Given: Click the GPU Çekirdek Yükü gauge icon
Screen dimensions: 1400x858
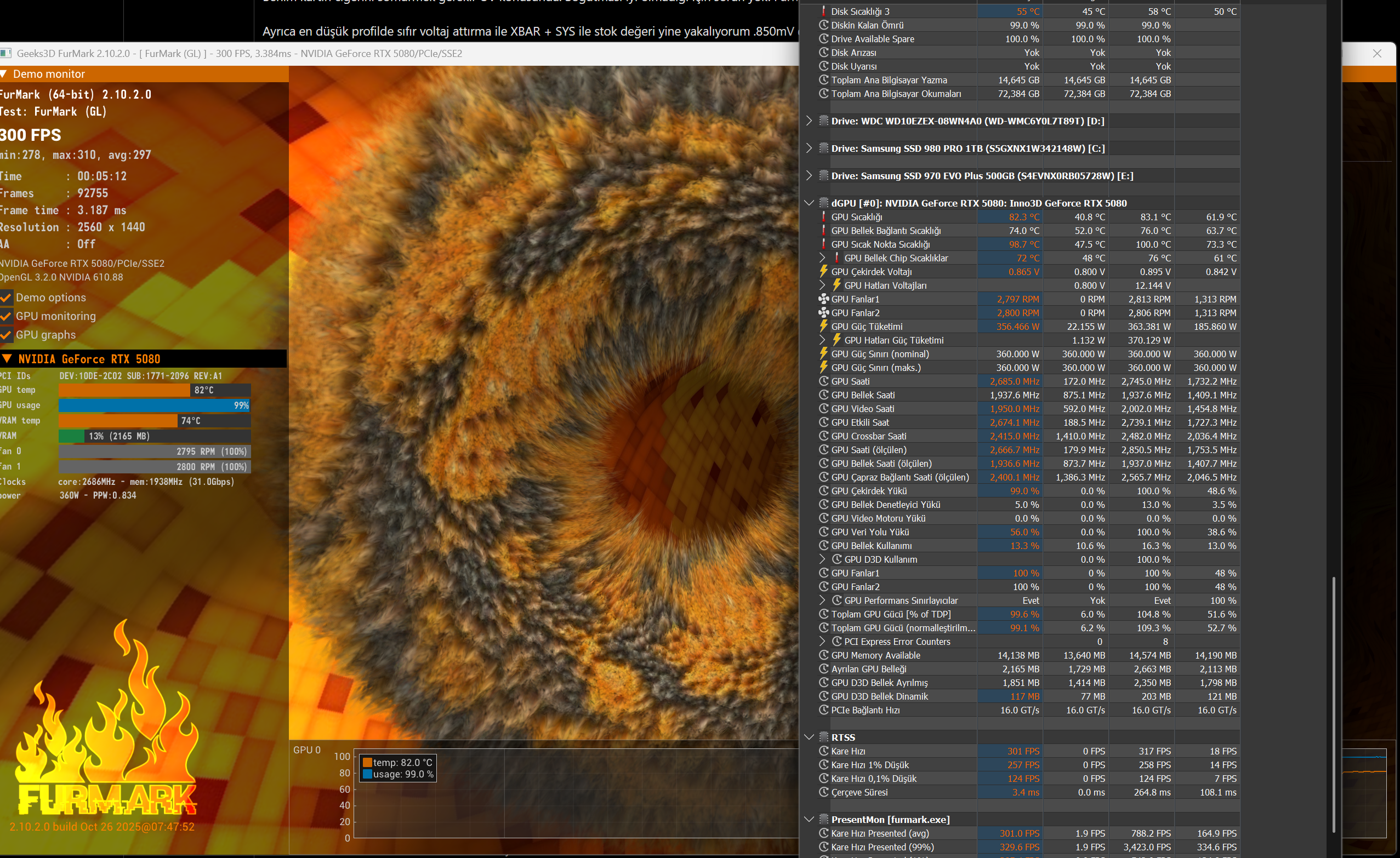Looking at the screenshot, I should tap(823, 490).
